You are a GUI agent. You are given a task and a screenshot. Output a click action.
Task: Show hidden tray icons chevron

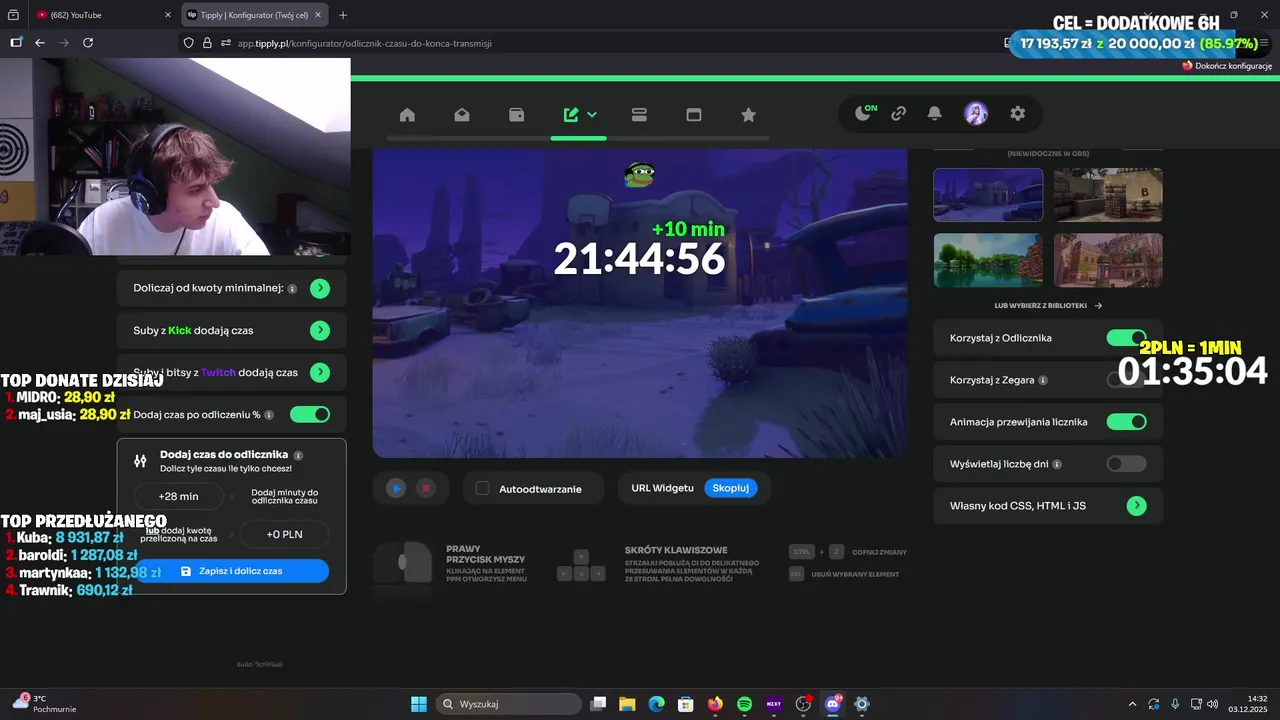click(x=1132, y=704)
